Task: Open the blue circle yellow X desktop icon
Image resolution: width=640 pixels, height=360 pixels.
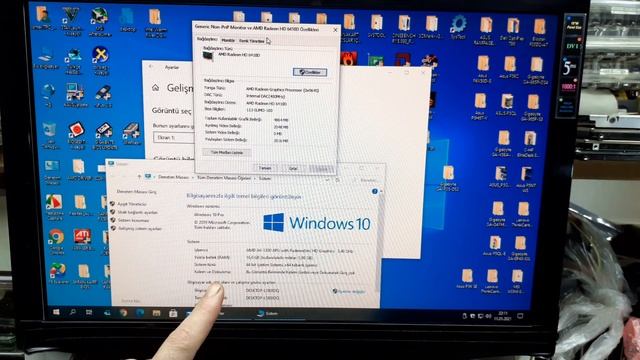Action: coord(100,60)
